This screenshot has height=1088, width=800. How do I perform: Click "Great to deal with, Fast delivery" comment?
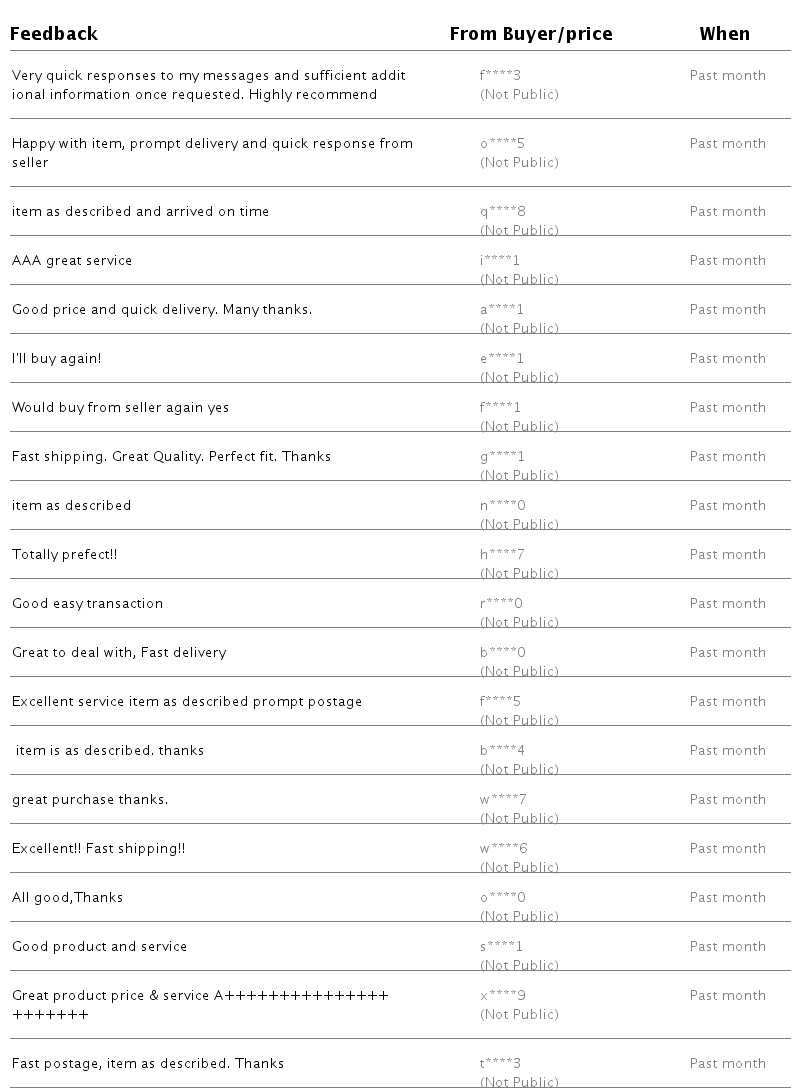pos(119,652)
